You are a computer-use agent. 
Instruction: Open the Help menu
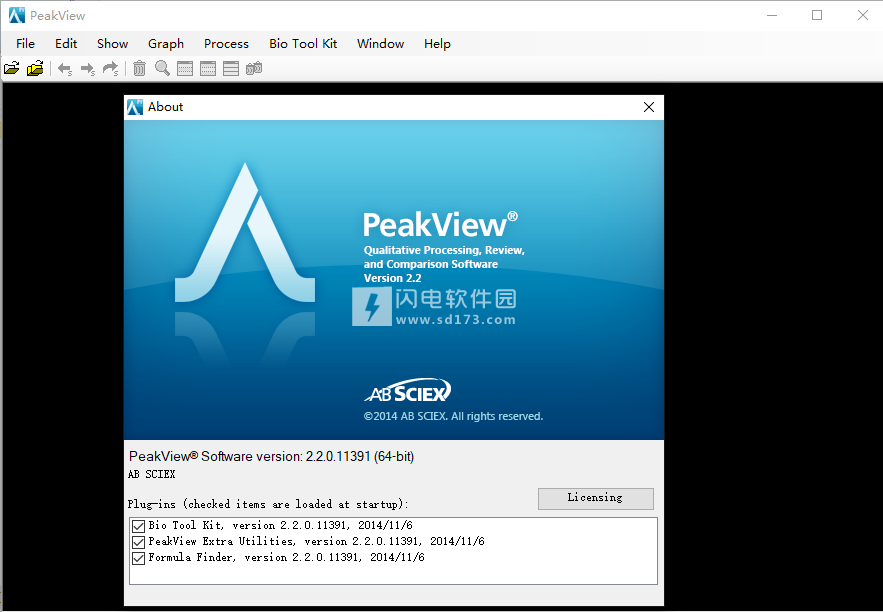pyautogui.click(x=438, y=43)
